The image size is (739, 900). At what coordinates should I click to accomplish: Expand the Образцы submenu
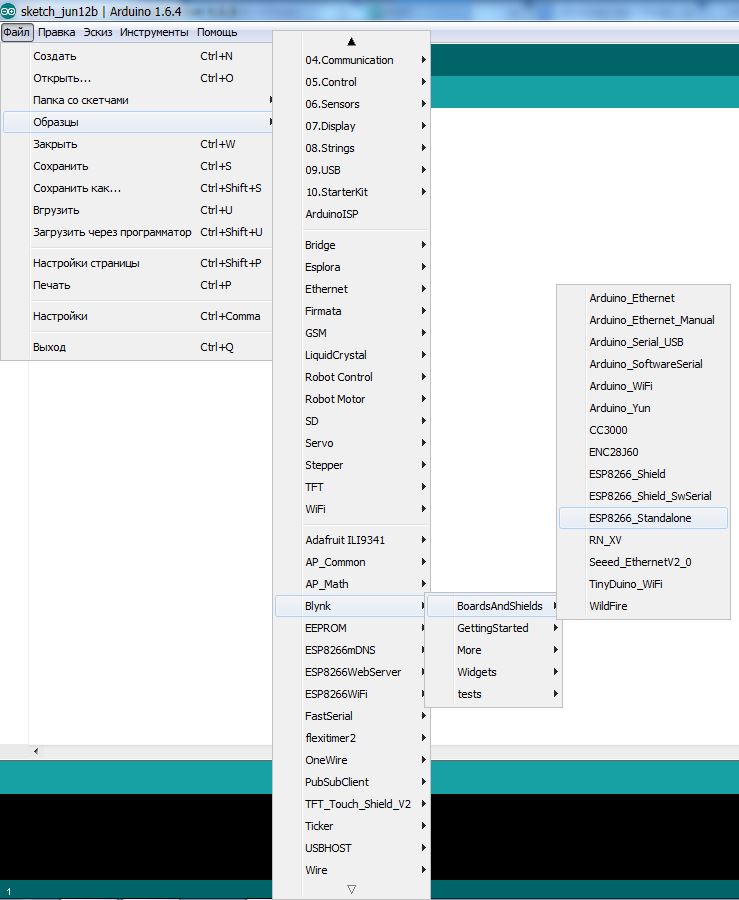click(137, 122)
